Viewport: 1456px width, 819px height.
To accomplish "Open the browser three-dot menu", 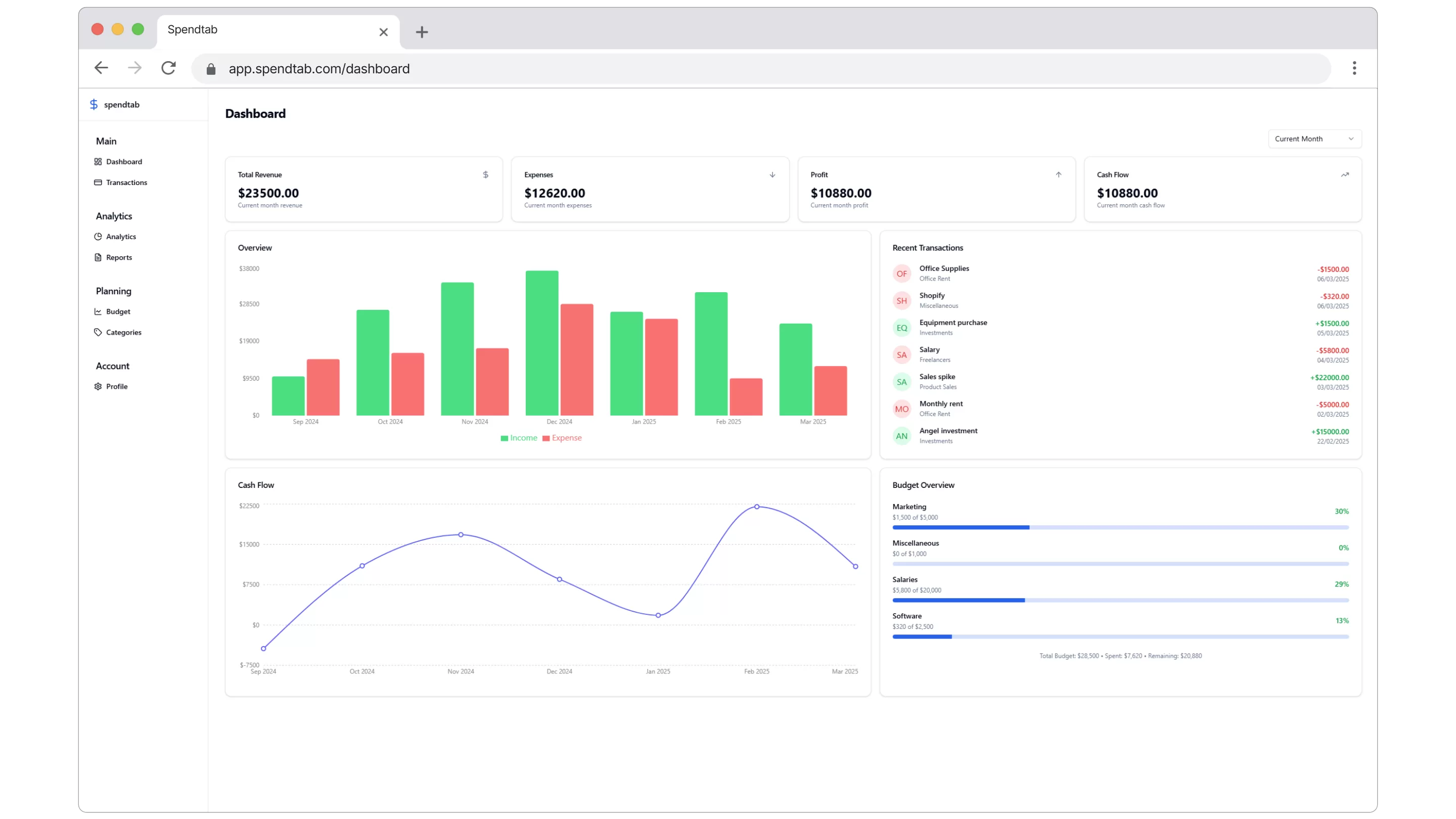I will click(x=1354, y=68).
